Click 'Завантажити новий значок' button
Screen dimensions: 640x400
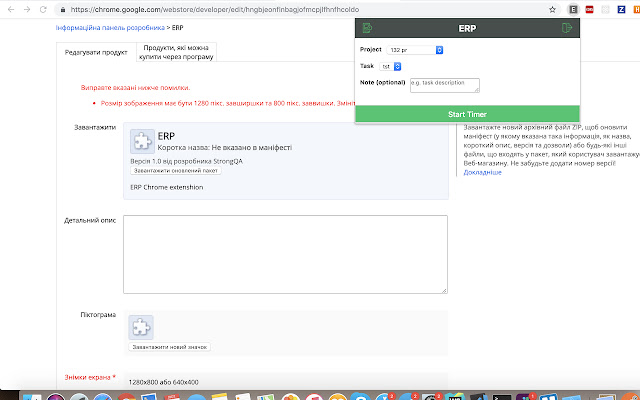(169, 347)
